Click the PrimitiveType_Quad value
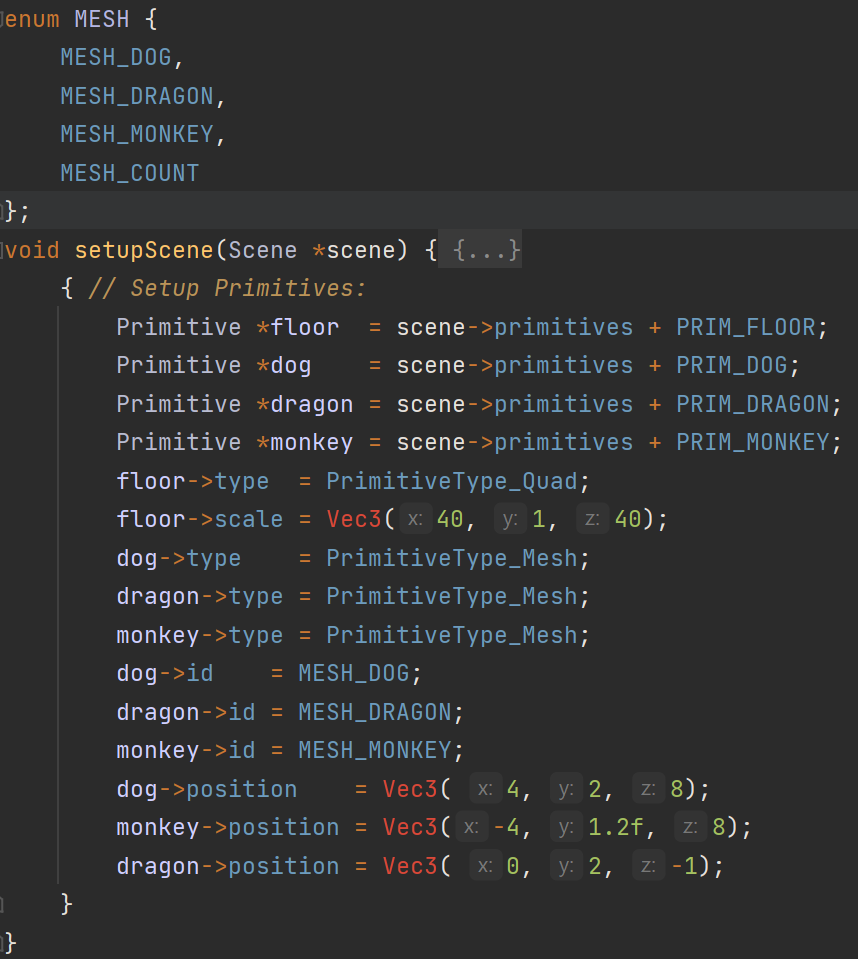Screen dimensions: 858x959 [451, 481]
